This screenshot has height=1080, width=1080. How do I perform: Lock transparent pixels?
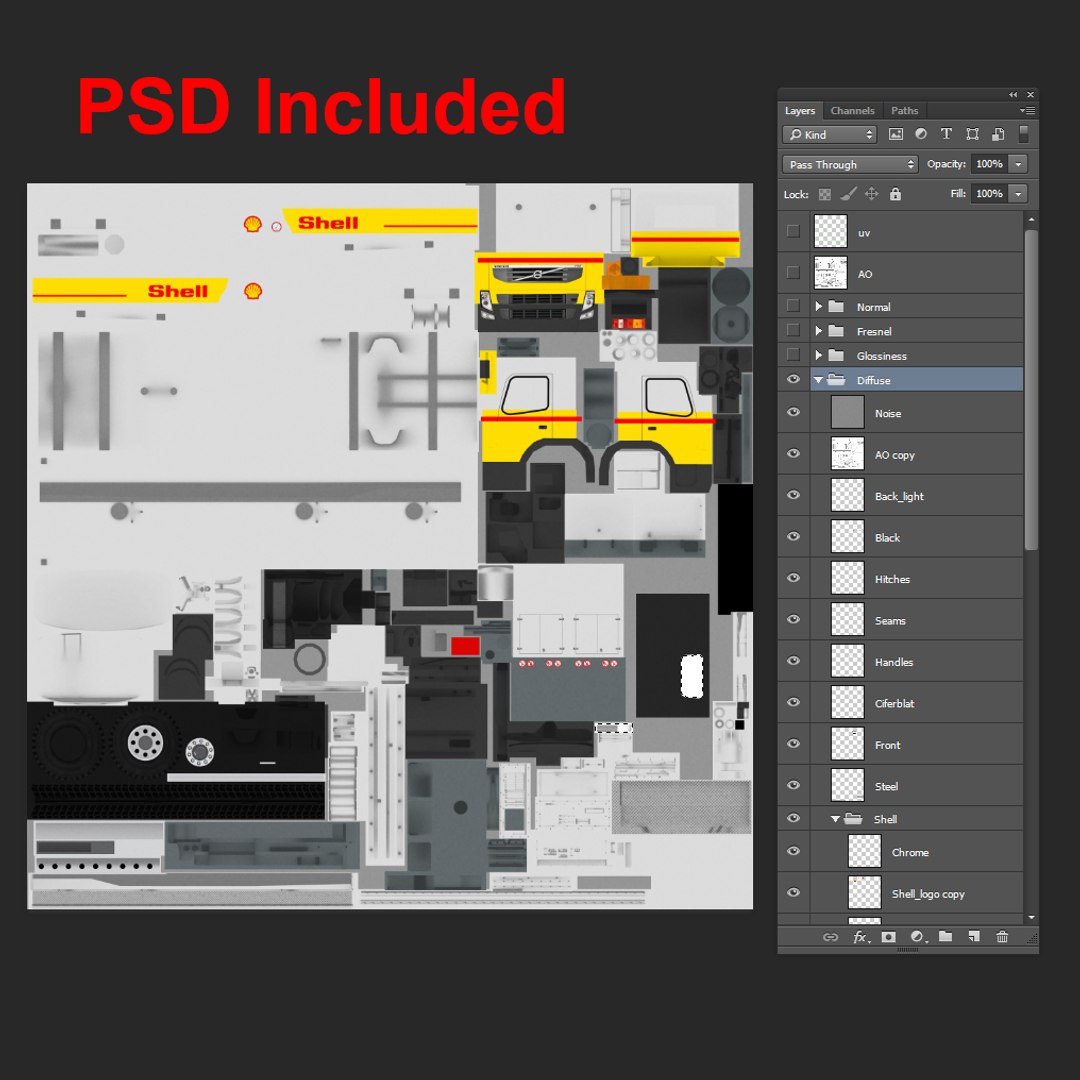[824, 194]
